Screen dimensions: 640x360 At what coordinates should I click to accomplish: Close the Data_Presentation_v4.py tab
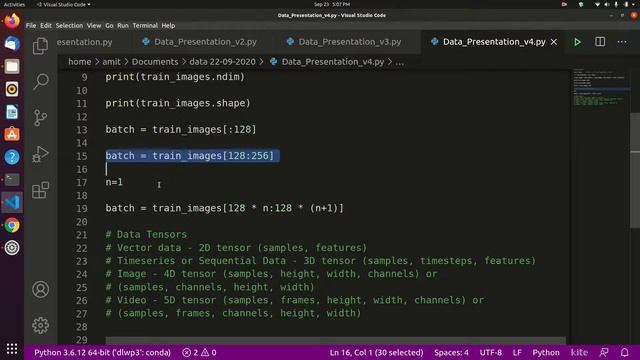click(554, 42)
